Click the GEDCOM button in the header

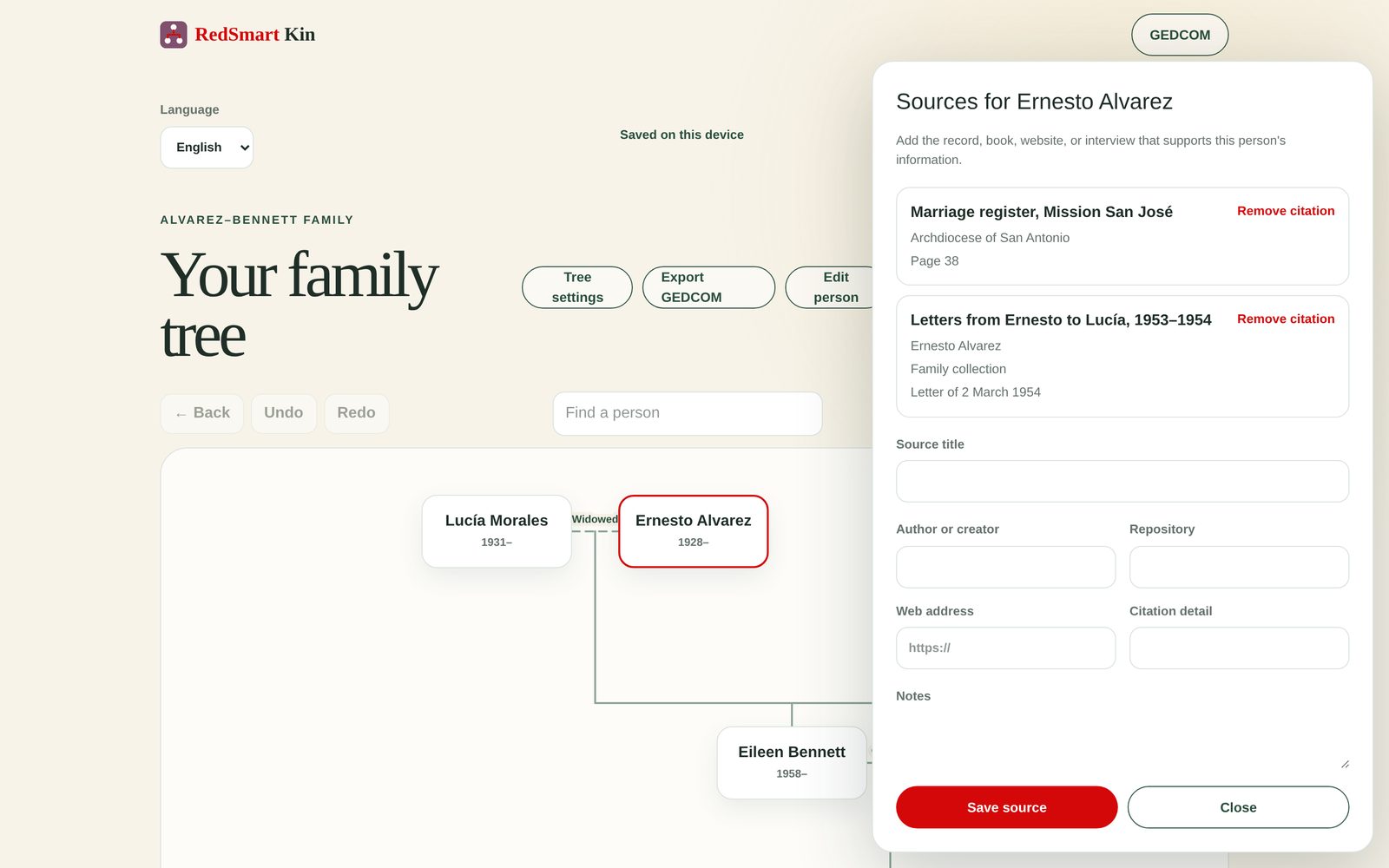1180,35
